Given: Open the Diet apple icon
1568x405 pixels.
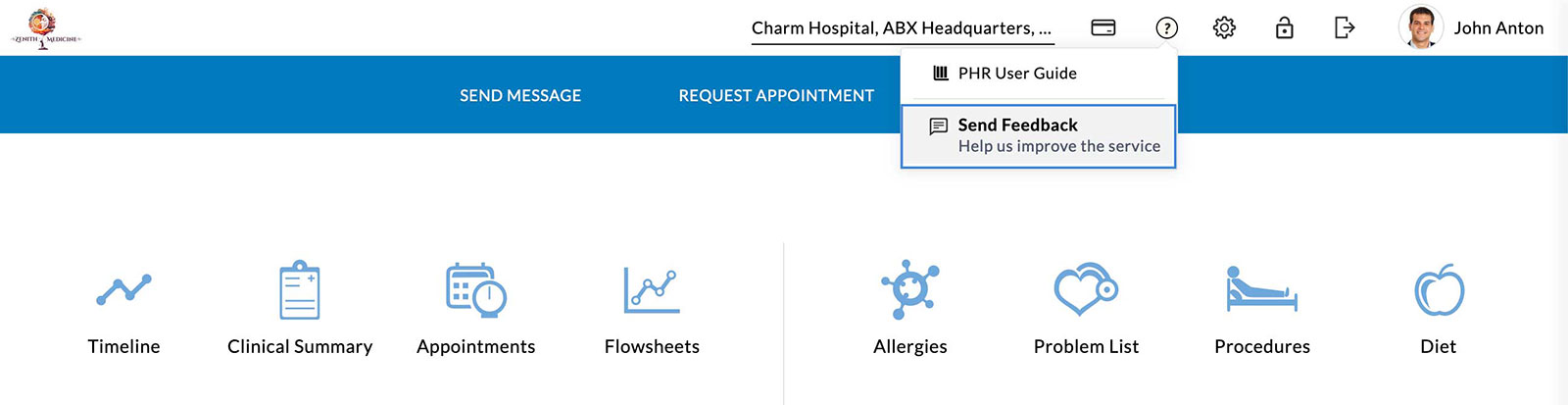Looking at the screenshot, I should tap(1439, 289).
